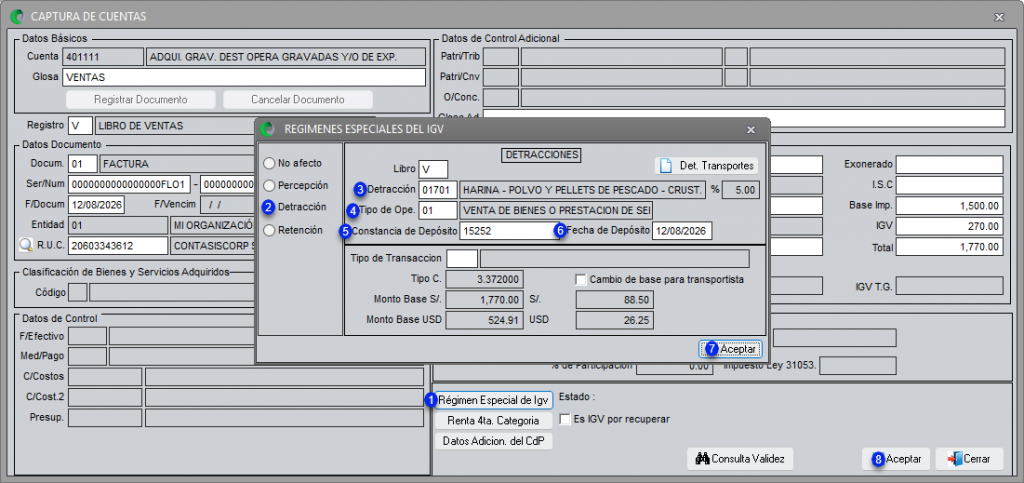This screenshot has width=1024, height=483.
Task: Click the ADQUI. GRAV. DEST OPERA account description
Action: pyautogui.click(x=285, y=57)
